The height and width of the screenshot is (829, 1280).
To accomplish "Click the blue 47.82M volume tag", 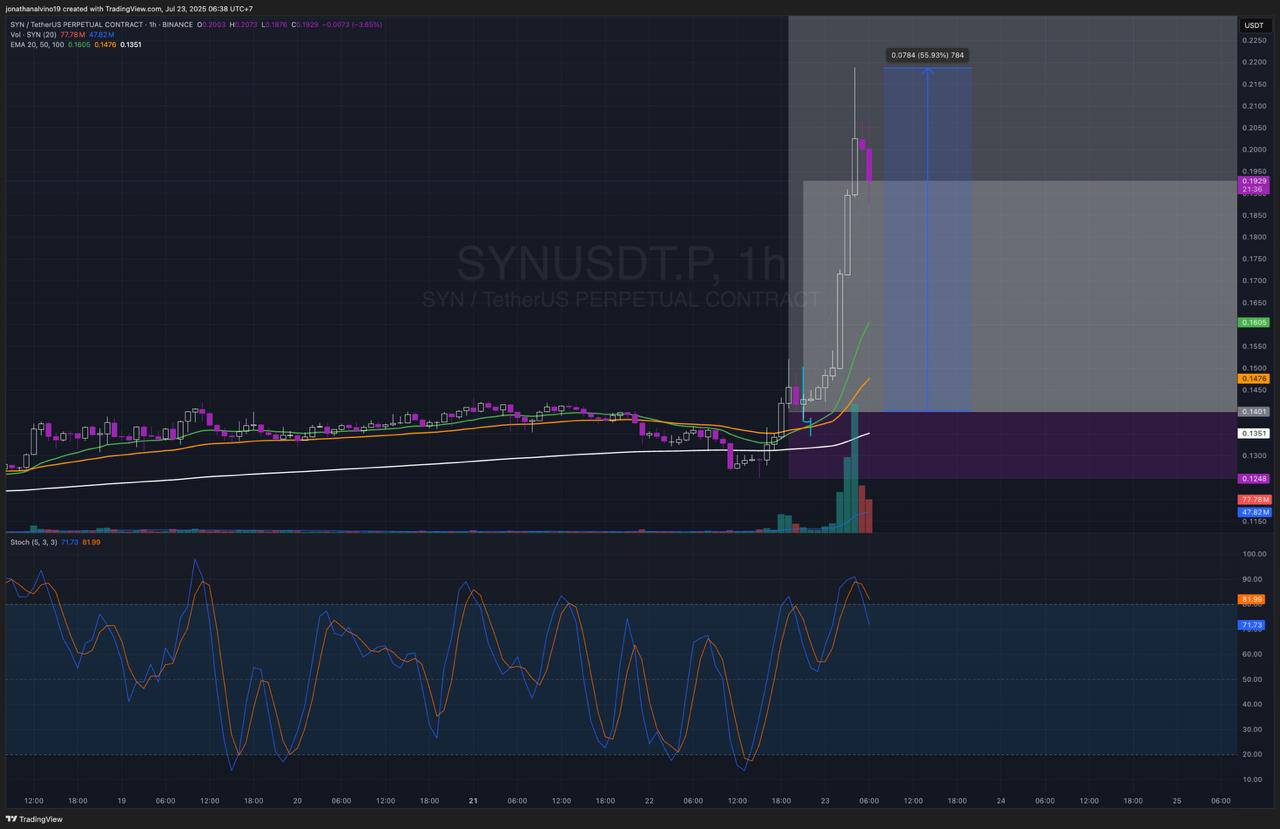I will tap(1253, 511).
